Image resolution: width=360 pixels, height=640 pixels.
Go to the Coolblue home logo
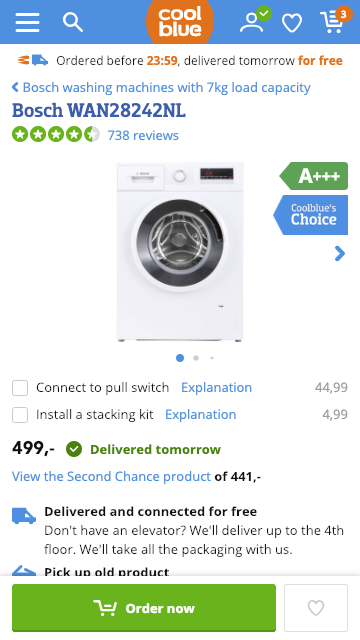pyautogui.click(x=180, y=21)
